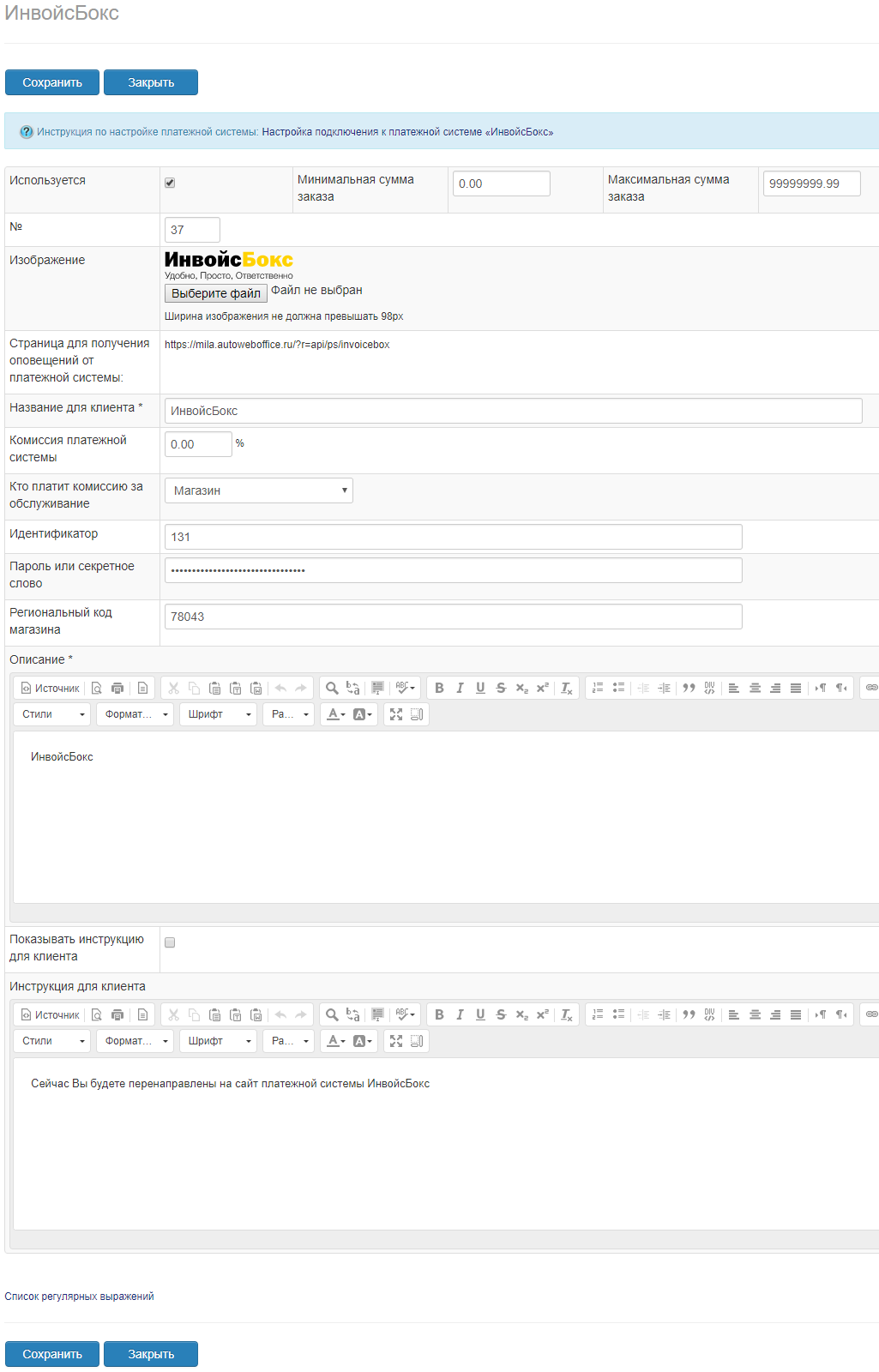Expand the Стили dropdown in the Описание editor
Image resolution: width=879 pixels, height=1372 pixels.
tap(52, 714)
